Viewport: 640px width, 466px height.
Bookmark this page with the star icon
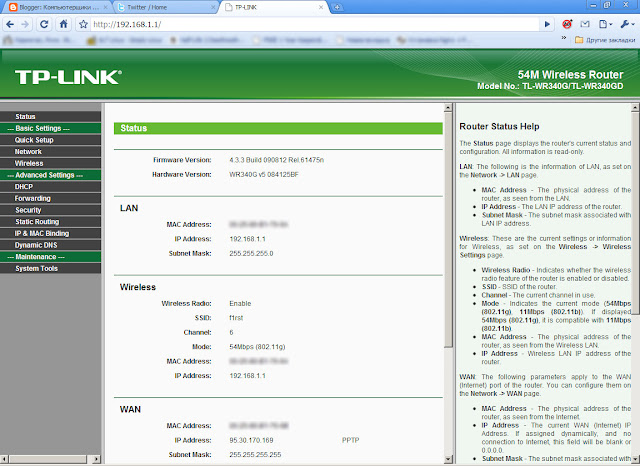pos(83,24)
